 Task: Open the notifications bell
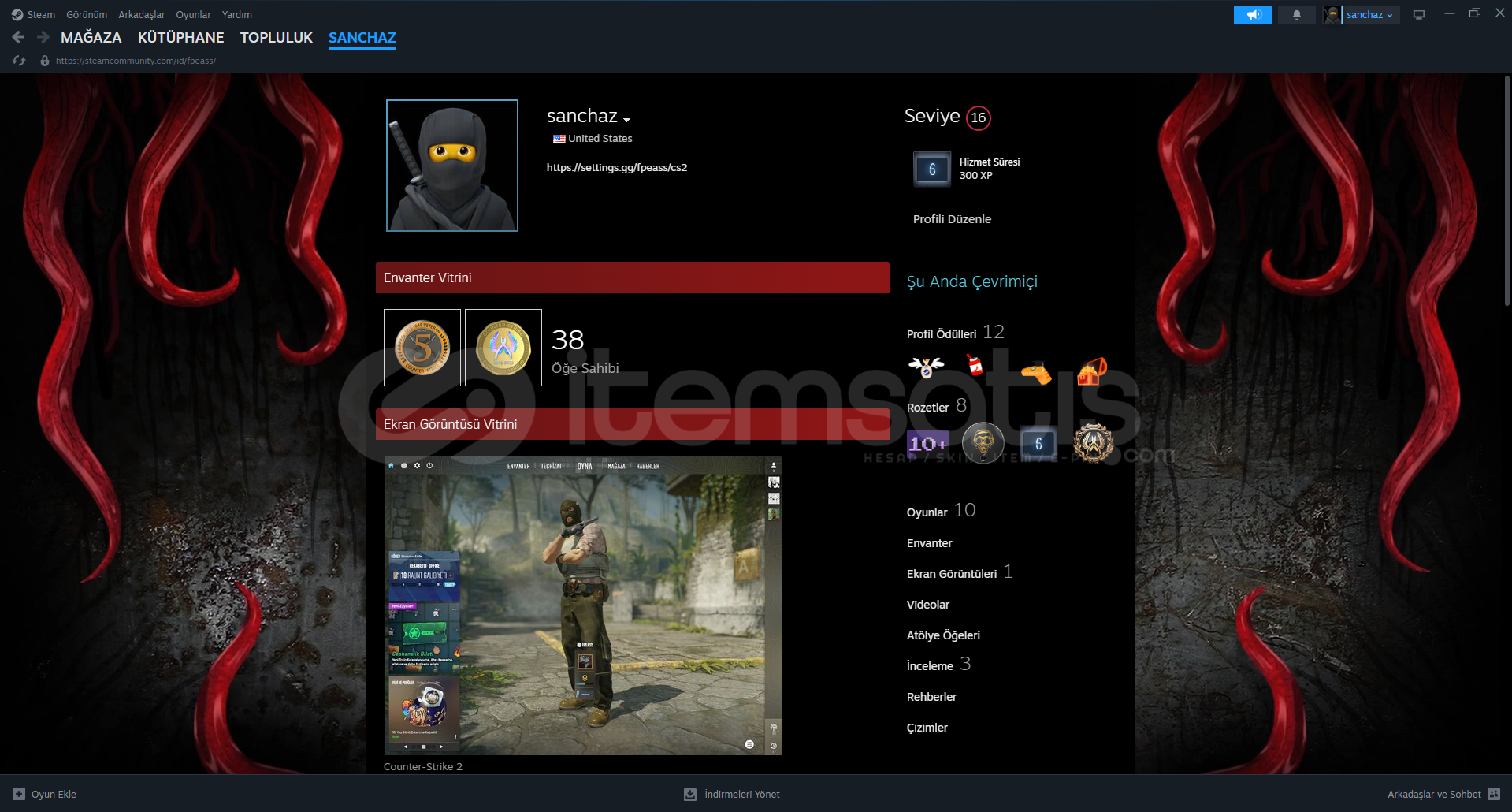[x=1297, y=15]
